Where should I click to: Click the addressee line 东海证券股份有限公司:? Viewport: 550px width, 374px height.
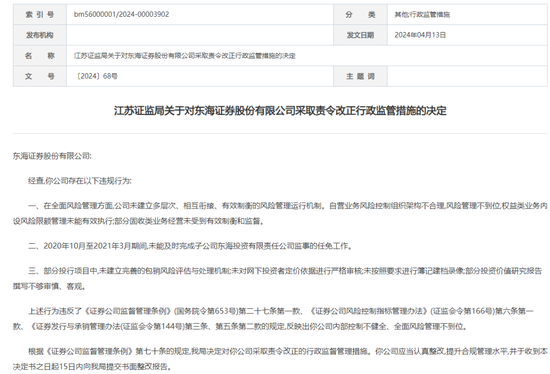pos(52,156)
